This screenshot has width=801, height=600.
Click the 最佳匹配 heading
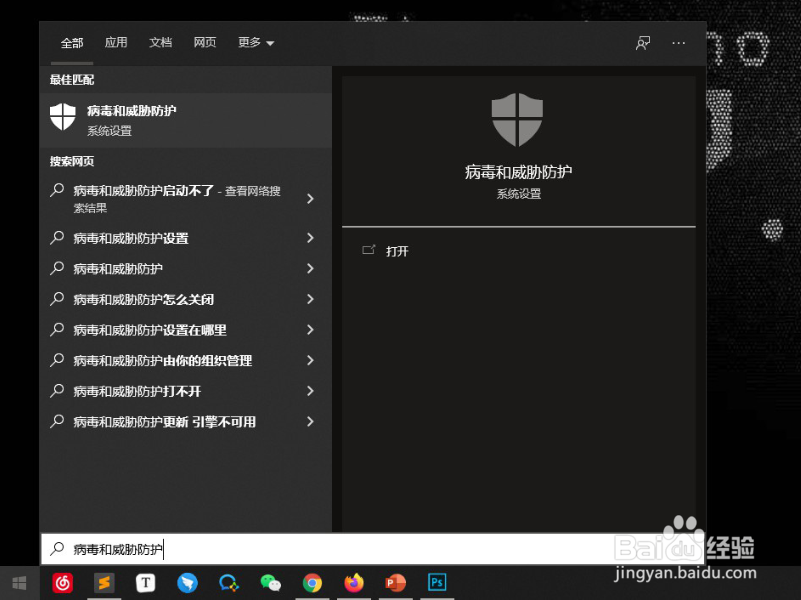click(x=72, y=80)
